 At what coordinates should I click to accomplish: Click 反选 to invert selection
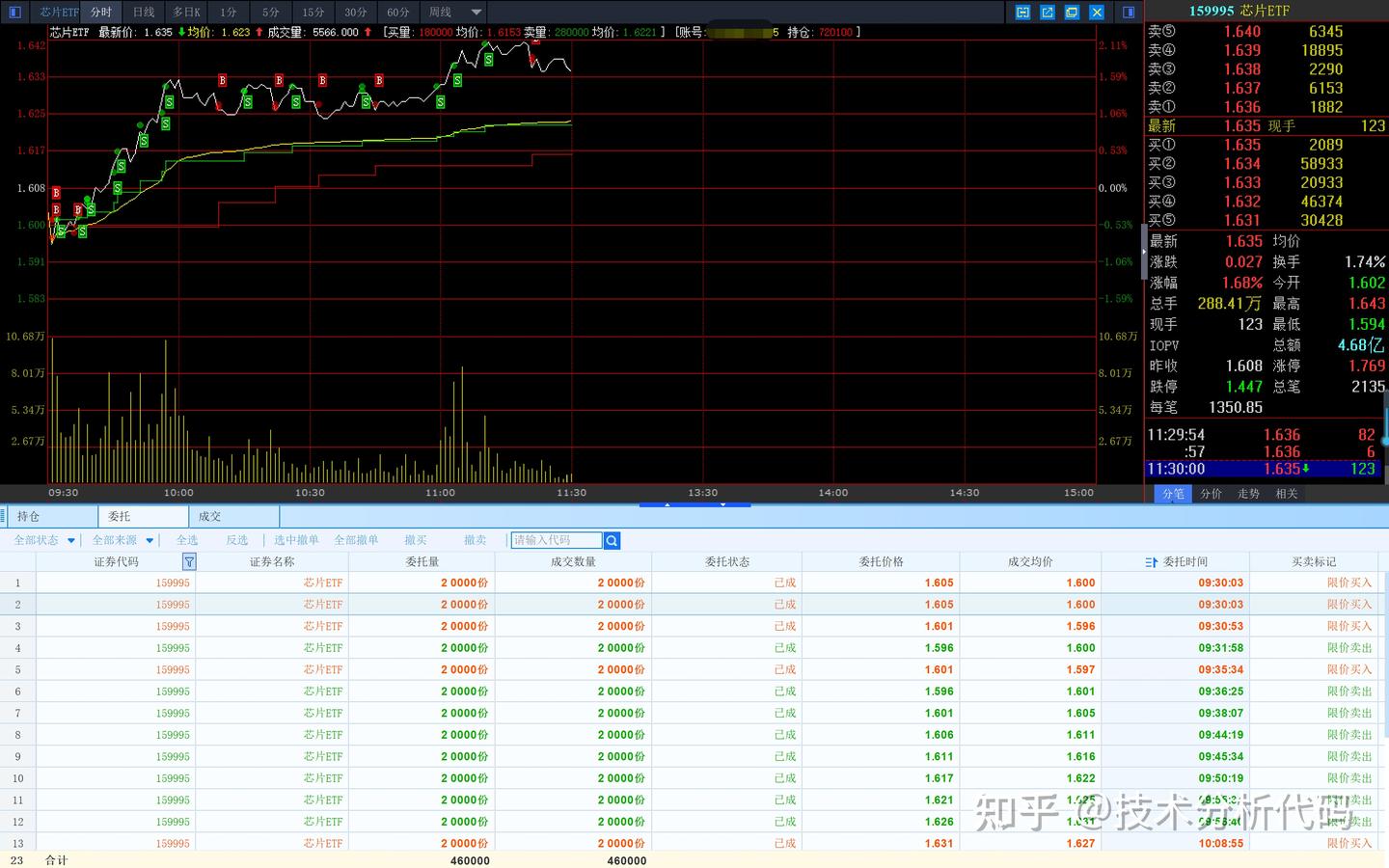pos(237,540)
